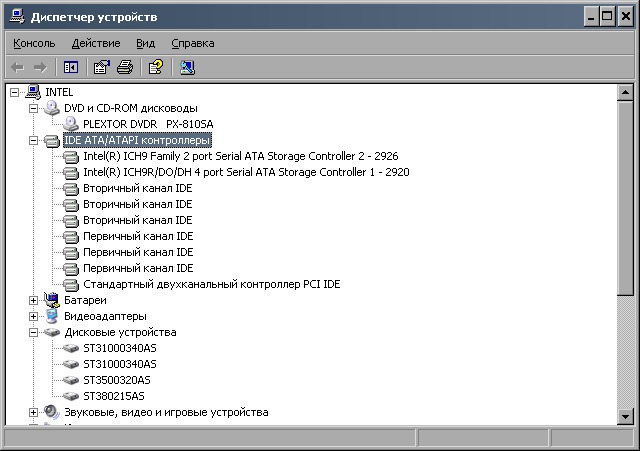Expand the Видеоадаптеры node
The image size is (640, 451).
34,316
